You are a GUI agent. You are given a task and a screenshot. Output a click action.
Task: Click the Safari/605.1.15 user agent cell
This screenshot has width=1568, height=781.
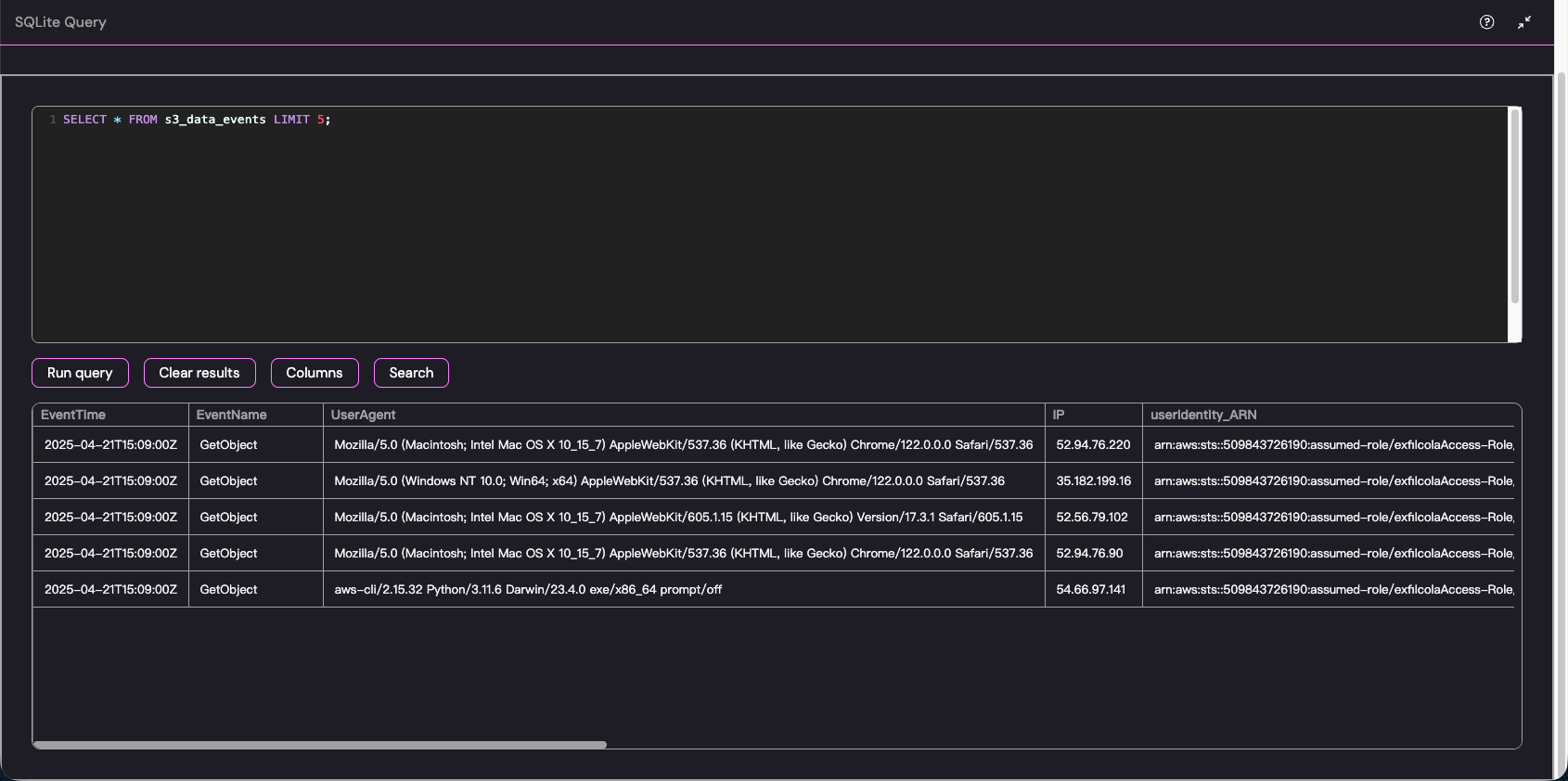click(678, 518)
